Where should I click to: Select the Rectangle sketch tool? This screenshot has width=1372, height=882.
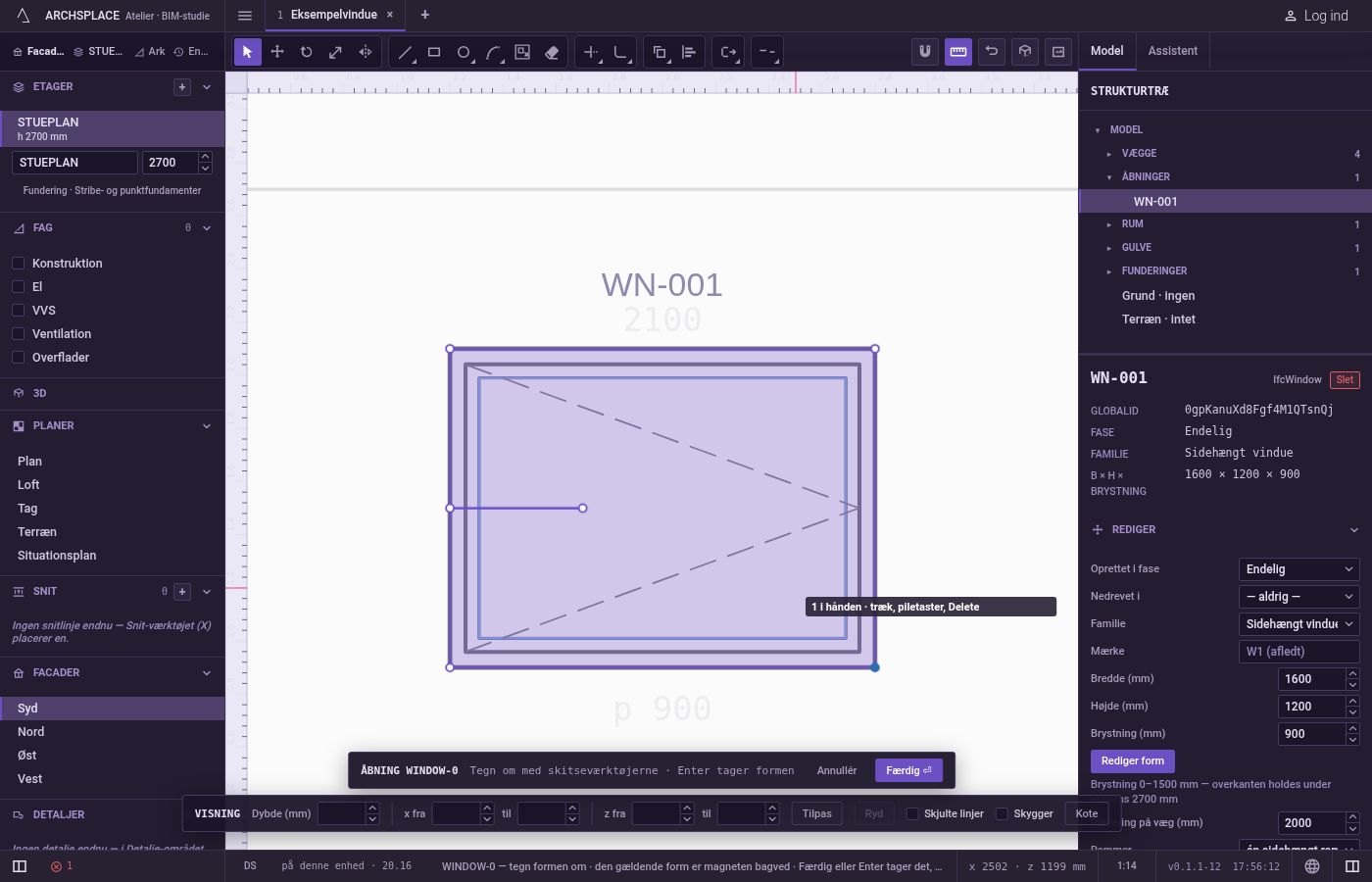[434, 52]
